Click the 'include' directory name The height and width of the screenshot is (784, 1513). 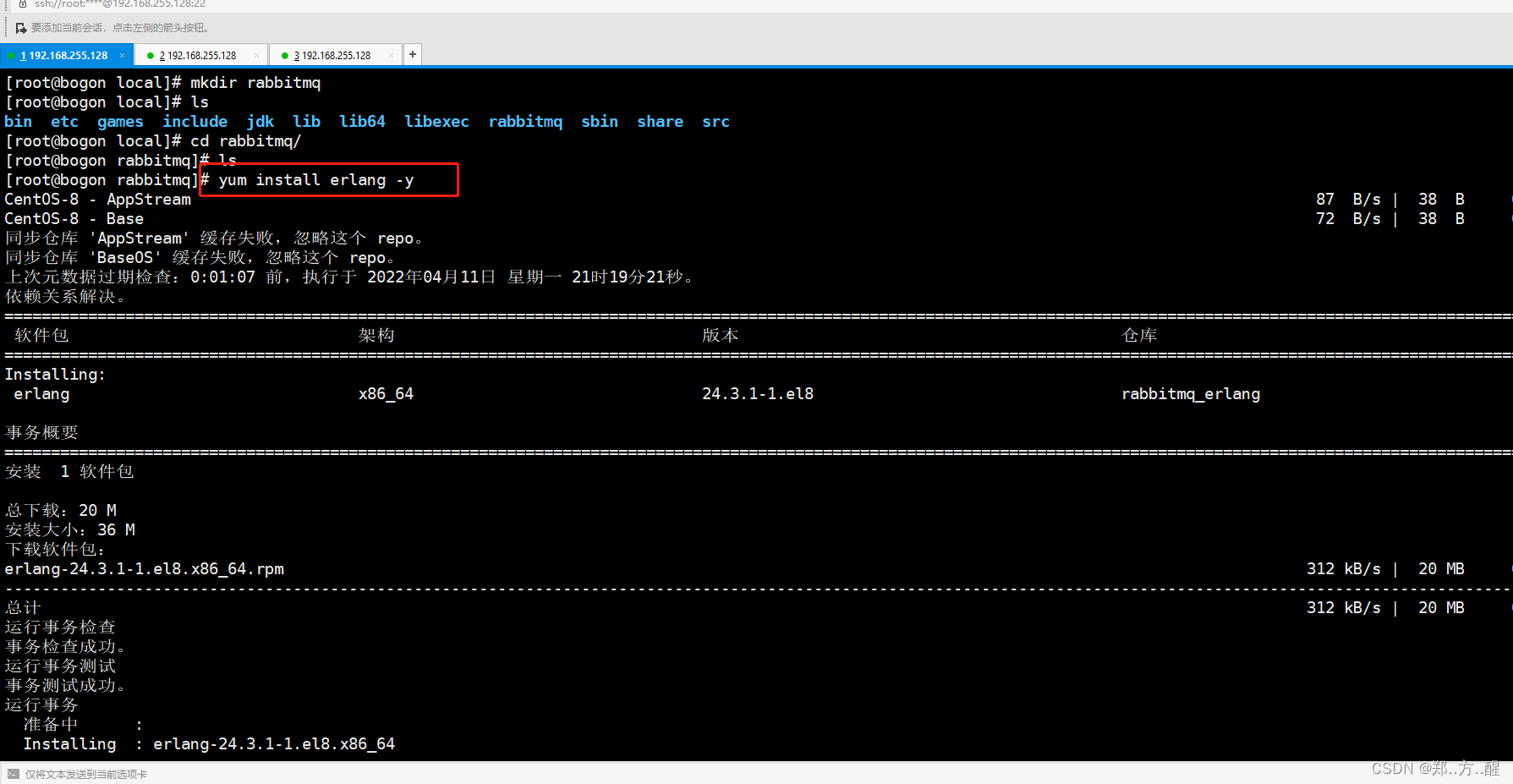click(x=195, y=122)
